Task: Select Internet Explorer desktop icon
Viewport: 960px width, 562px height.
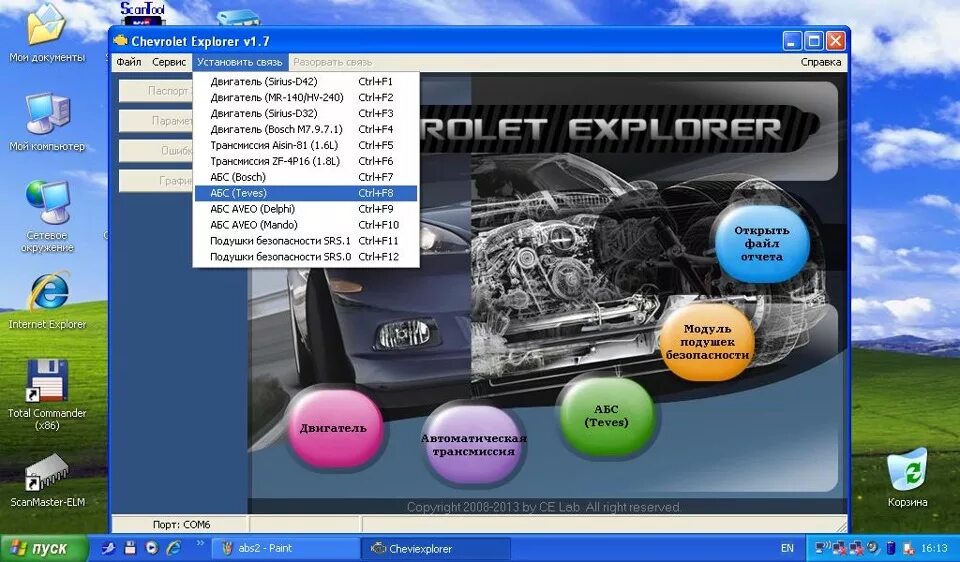Action: click(x=47, y=302)
